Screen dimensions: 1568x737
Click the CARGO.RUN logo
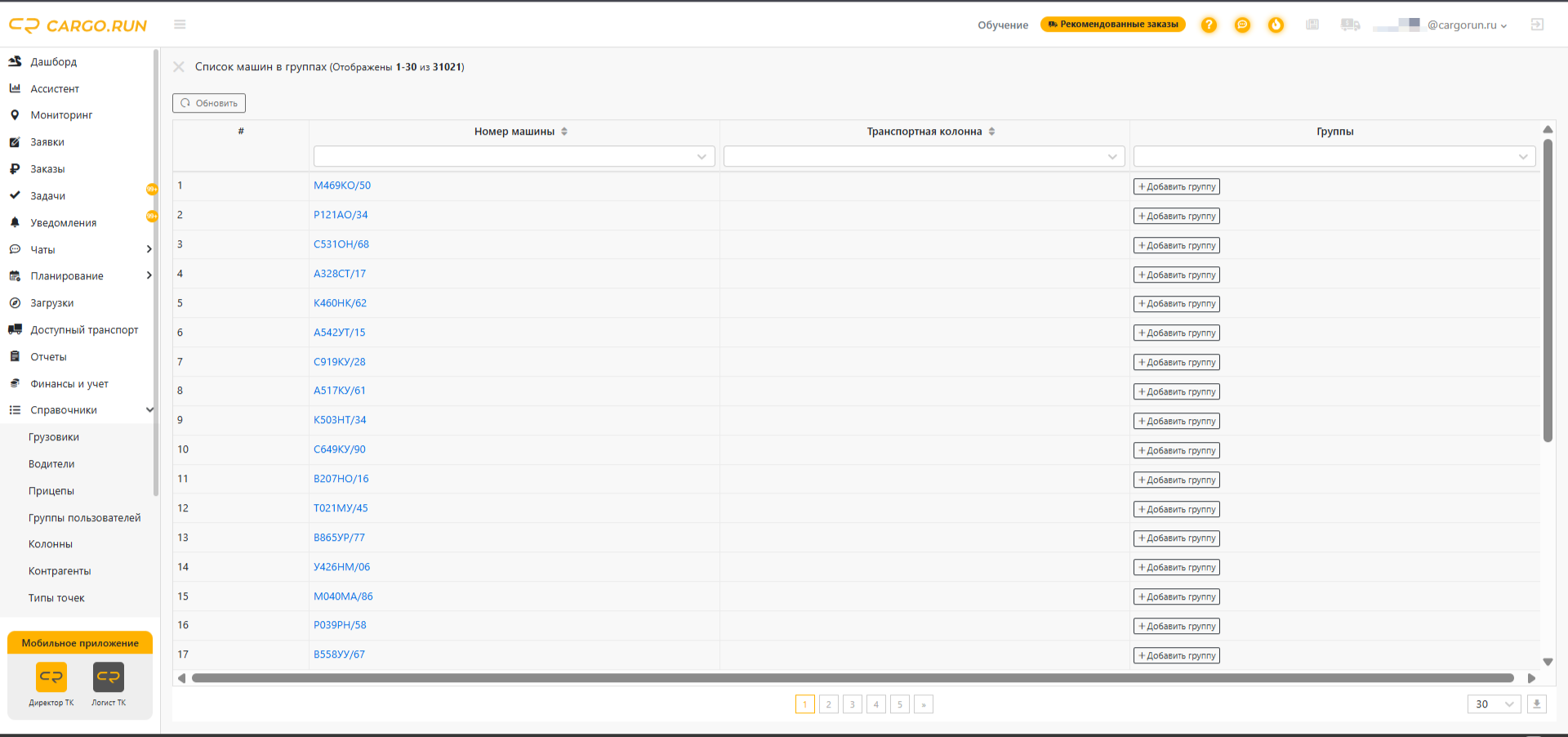coord(78,25)
